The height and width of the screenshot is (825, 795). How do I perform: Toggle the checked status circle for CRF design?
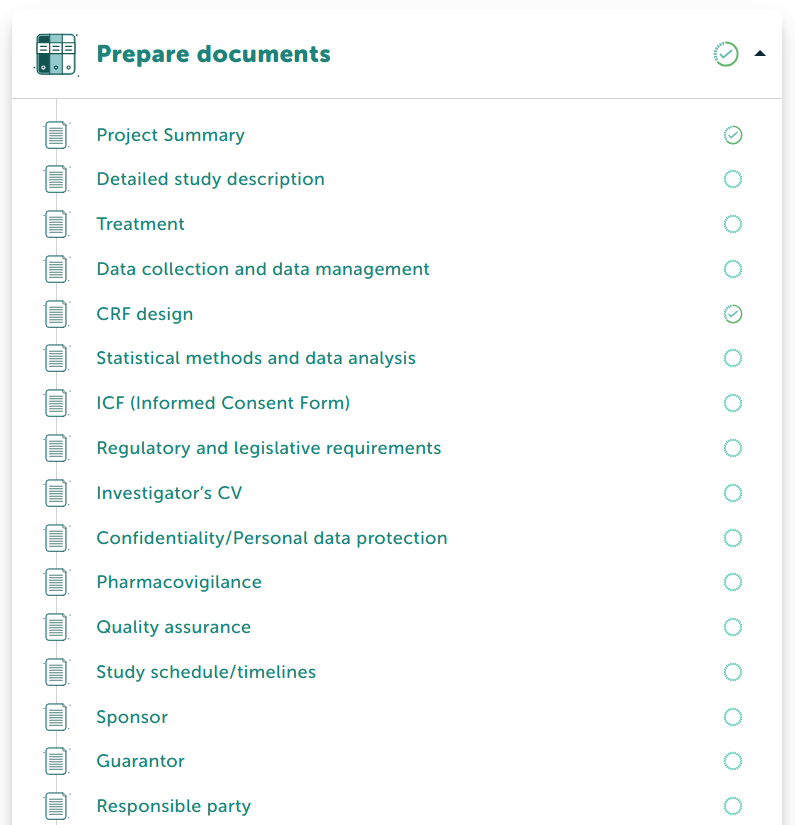click(732, 314)
